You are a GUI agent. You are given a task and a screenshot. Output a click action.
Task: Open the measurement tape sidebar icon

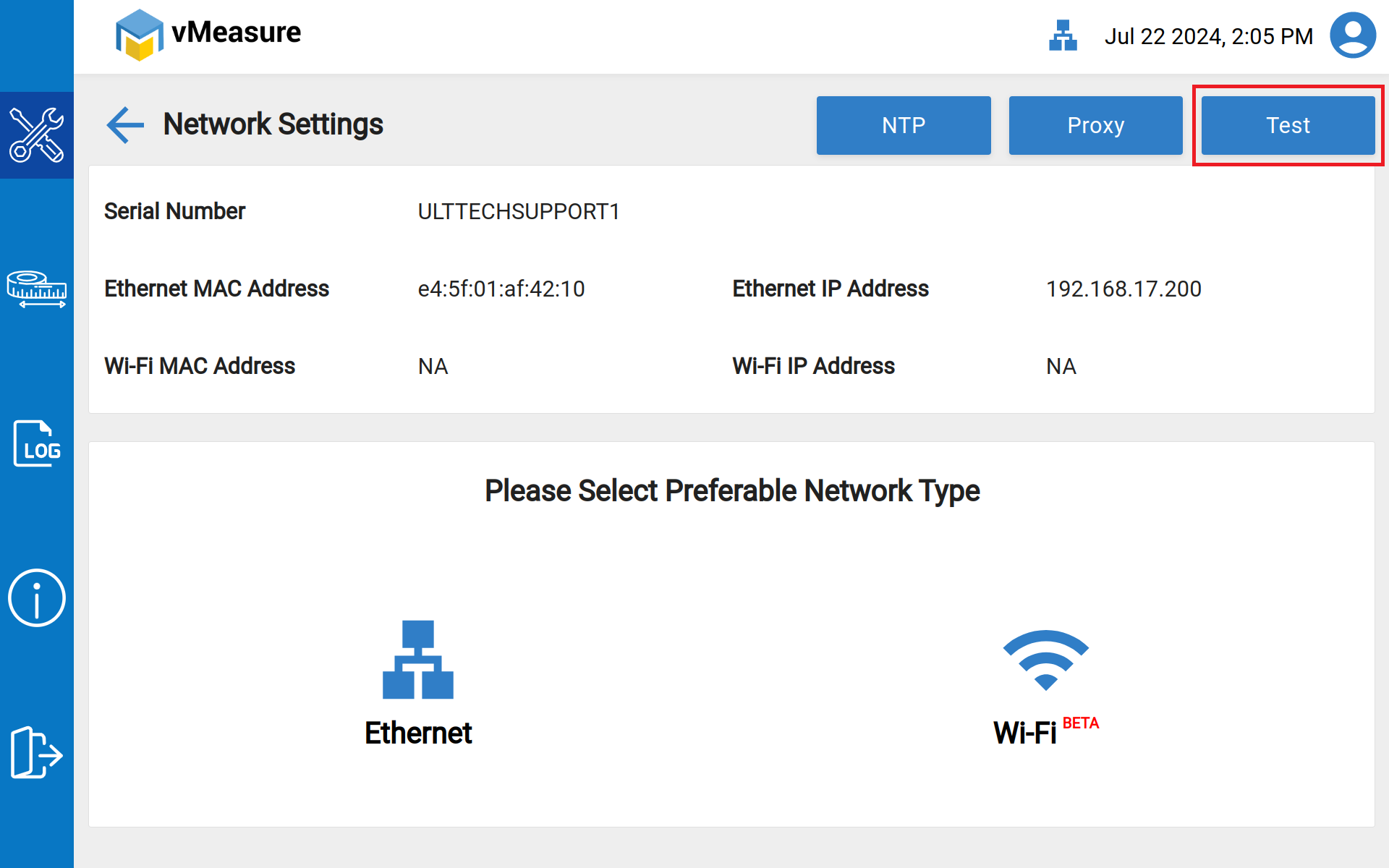coord(36,289)
